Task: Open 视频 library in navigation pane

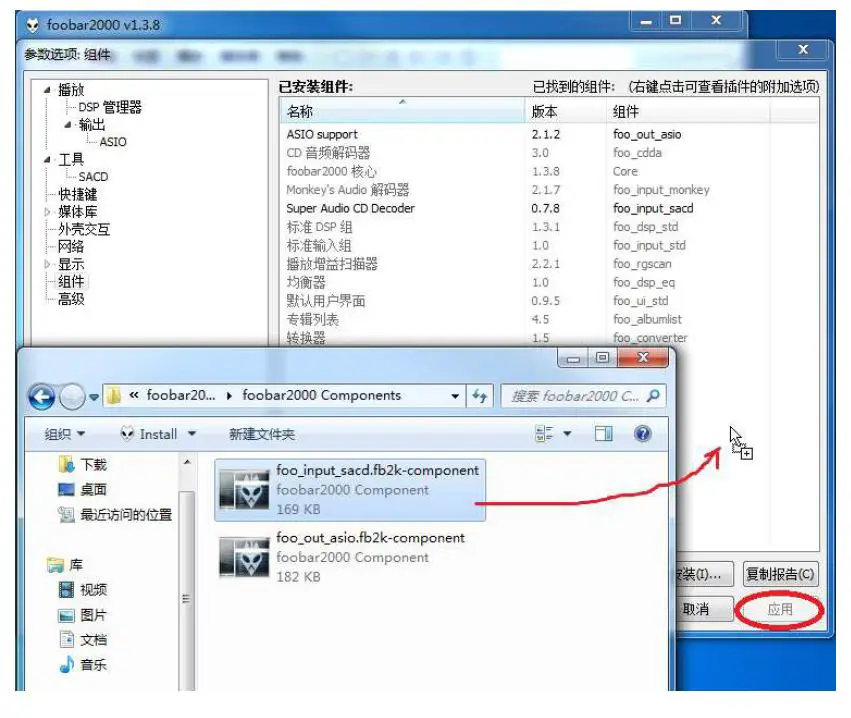Action: click(x=82, y=589)
